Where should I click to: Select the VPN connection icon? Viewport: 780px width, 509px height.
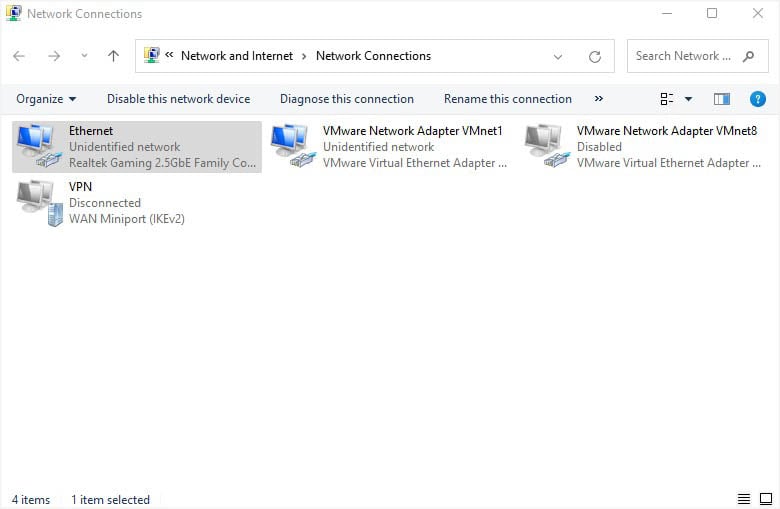point(40,203)
